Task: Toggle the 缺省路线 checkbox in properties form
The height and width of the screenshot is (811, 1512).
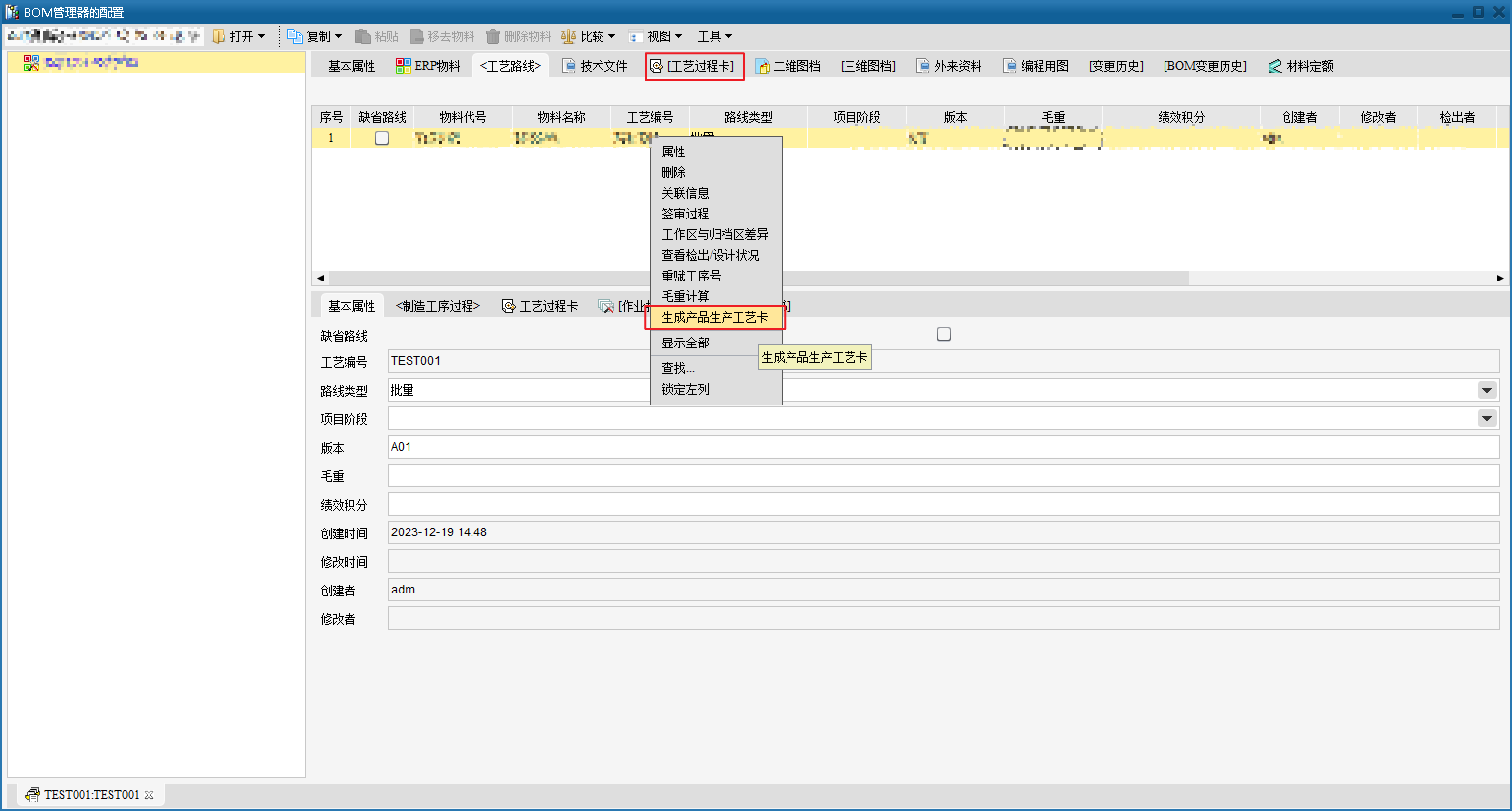Action: (943, 334)
